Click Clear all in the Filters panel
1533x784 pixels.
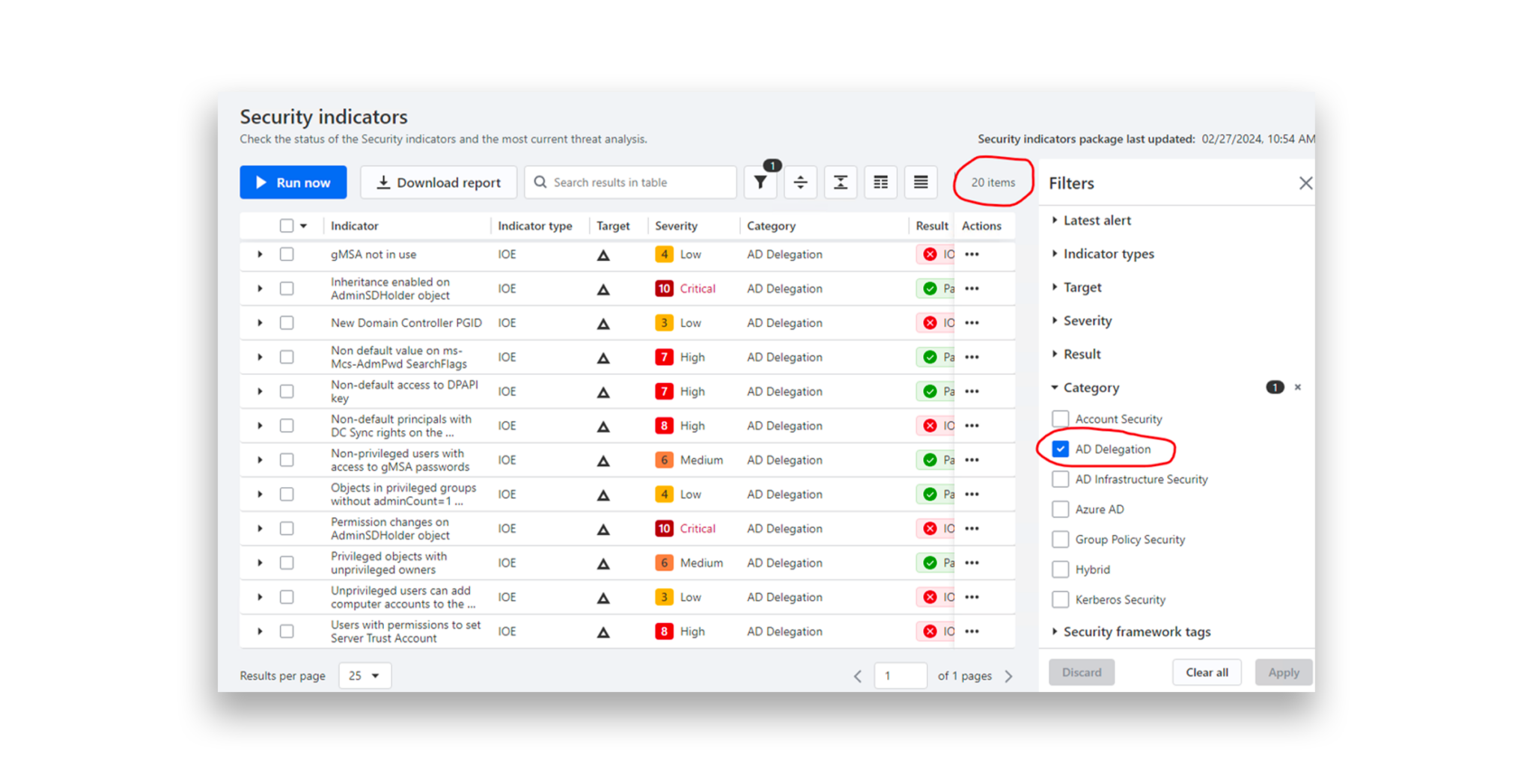(1207, 672)
